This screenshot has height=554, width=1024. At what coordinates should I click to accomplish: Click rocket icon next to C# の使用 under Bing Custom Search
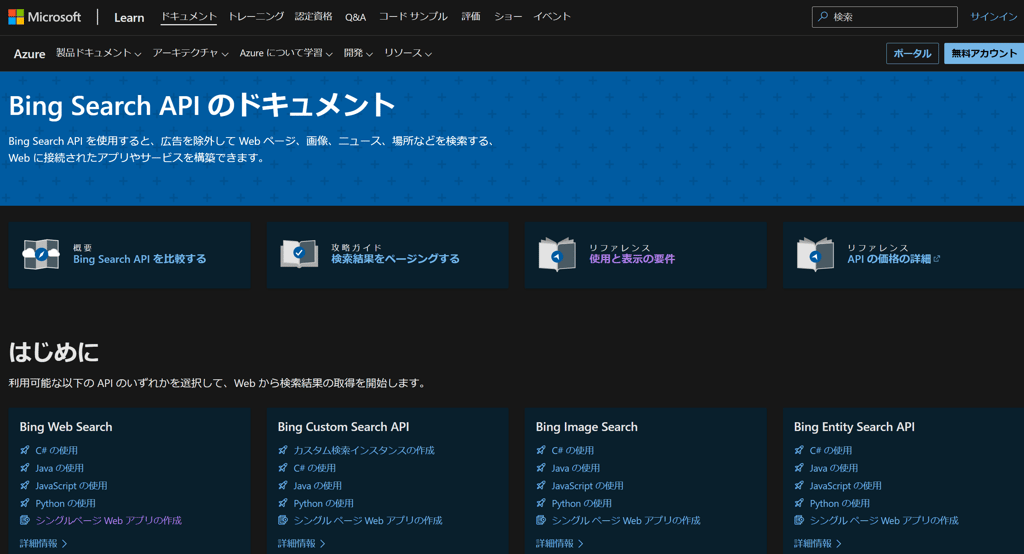283,468
